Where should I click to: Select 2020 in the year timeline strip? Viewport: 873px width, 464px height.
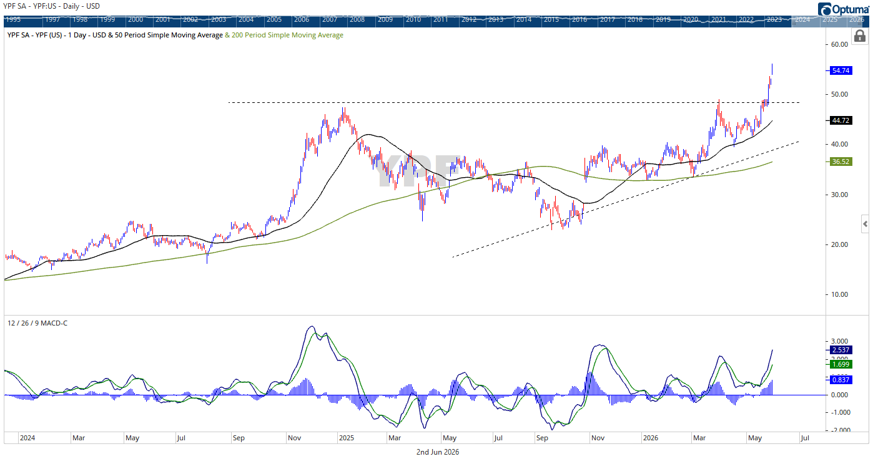click(x=690, y=19)
